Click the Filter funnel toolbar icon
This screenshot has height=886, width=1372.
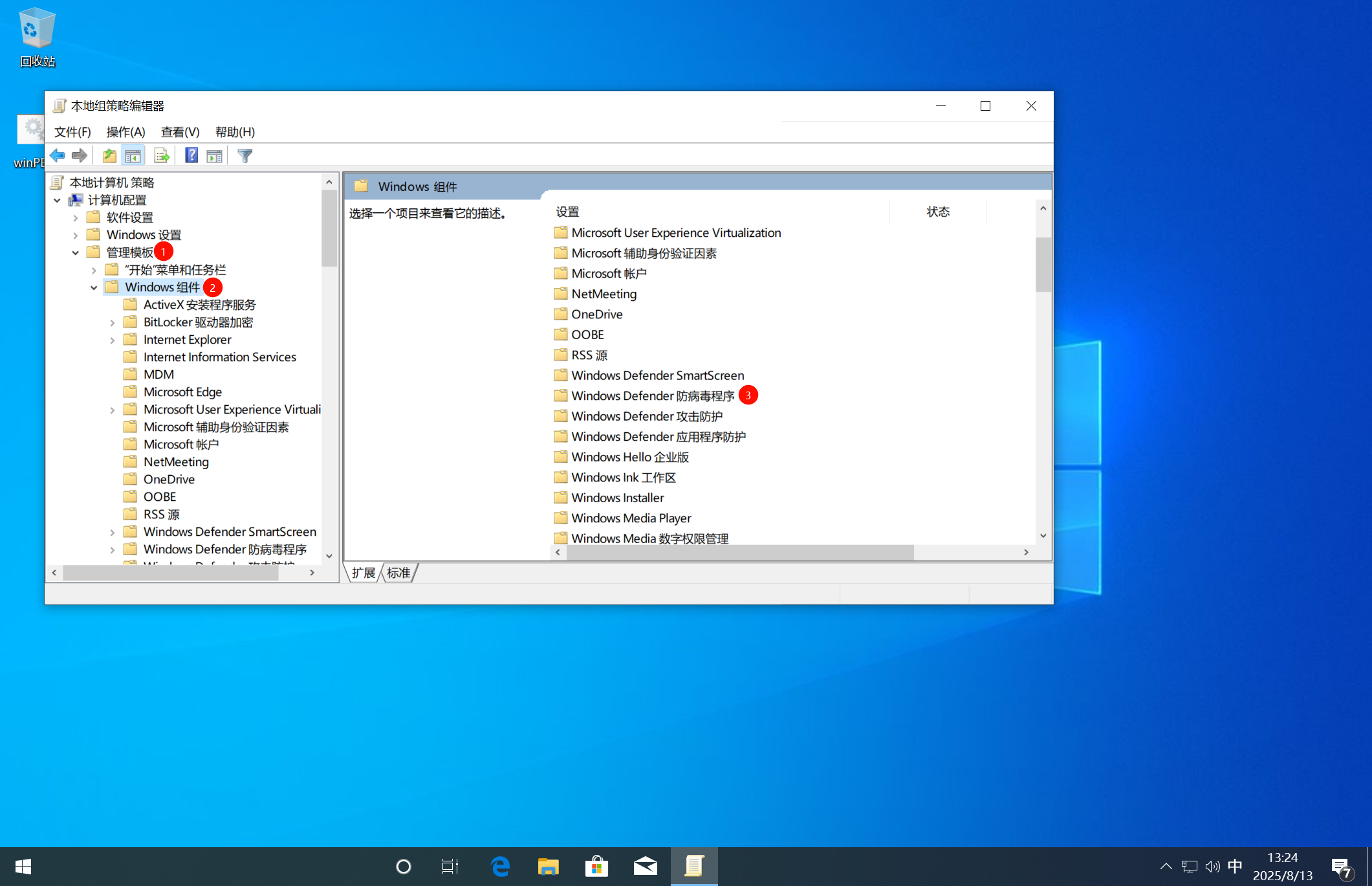click(x=245, y=155)
